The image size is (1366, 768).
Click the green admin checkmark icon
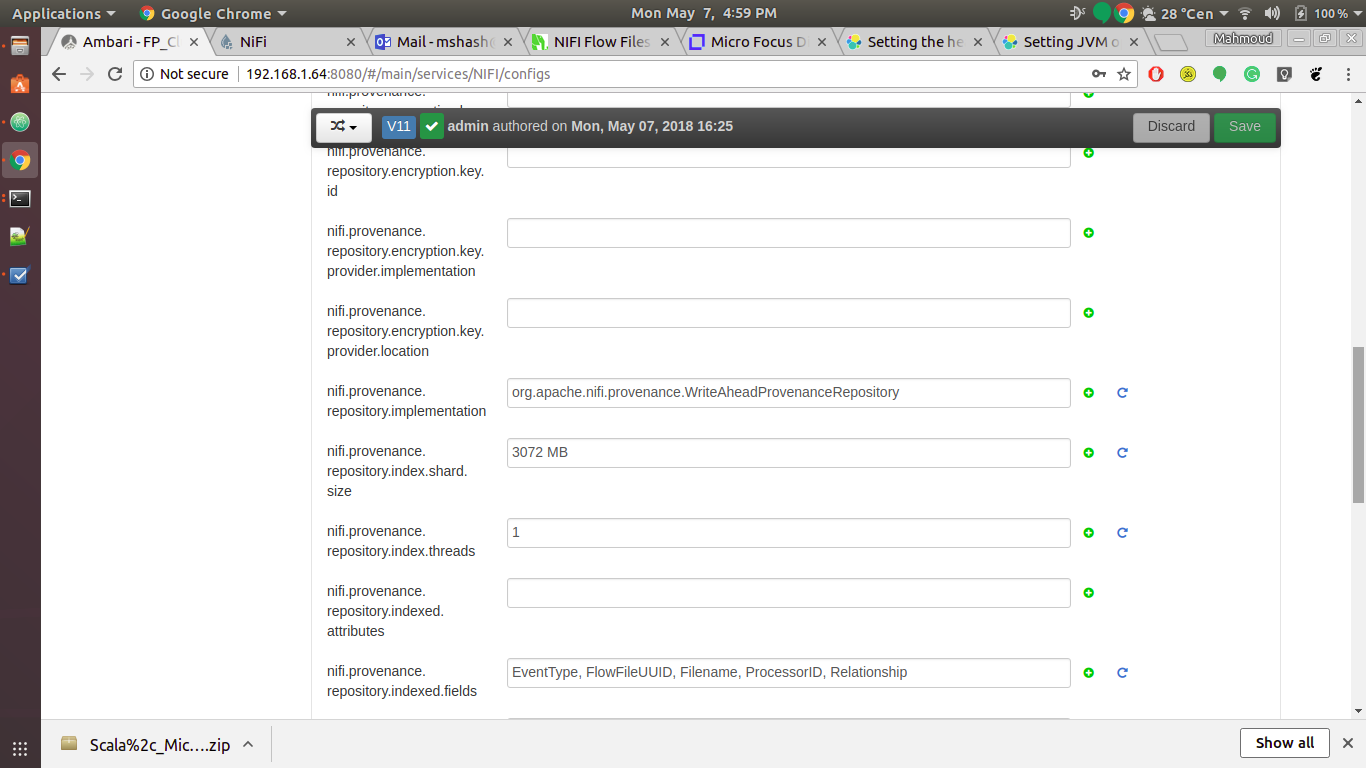(432, 127)
